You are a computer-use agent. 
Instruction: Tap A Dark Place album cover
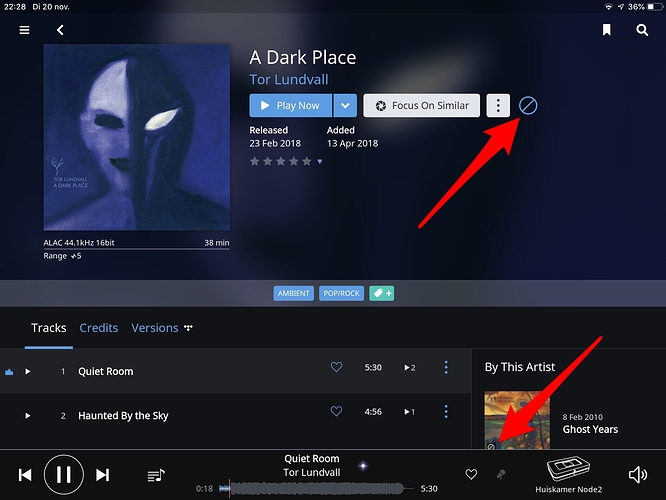(x=137, y=137)
